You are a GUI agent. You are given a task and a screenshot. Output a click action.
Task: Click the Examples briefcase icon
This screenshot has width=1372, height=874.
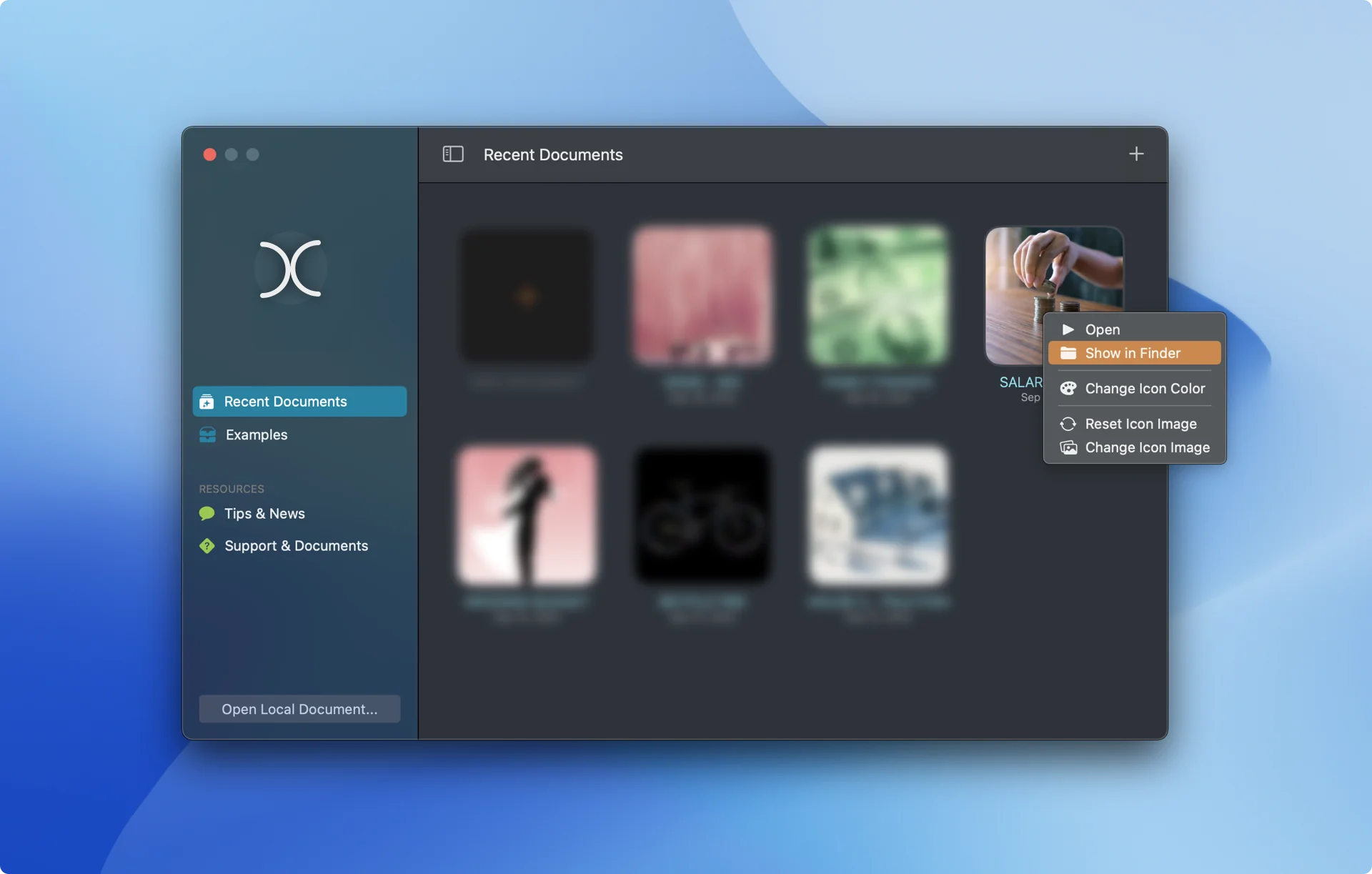207,434
